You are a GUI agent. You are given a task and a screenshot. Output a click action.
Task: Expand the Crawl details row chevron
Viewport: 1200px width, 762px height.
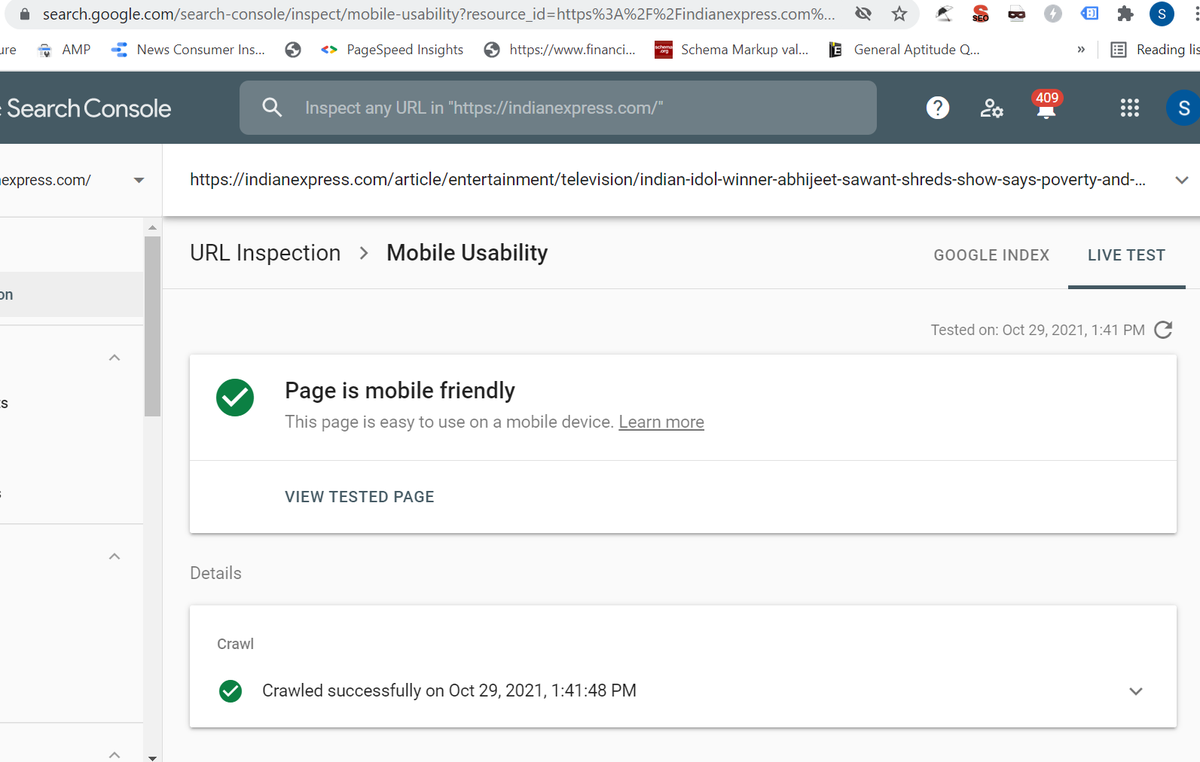tap(1136, 691)
